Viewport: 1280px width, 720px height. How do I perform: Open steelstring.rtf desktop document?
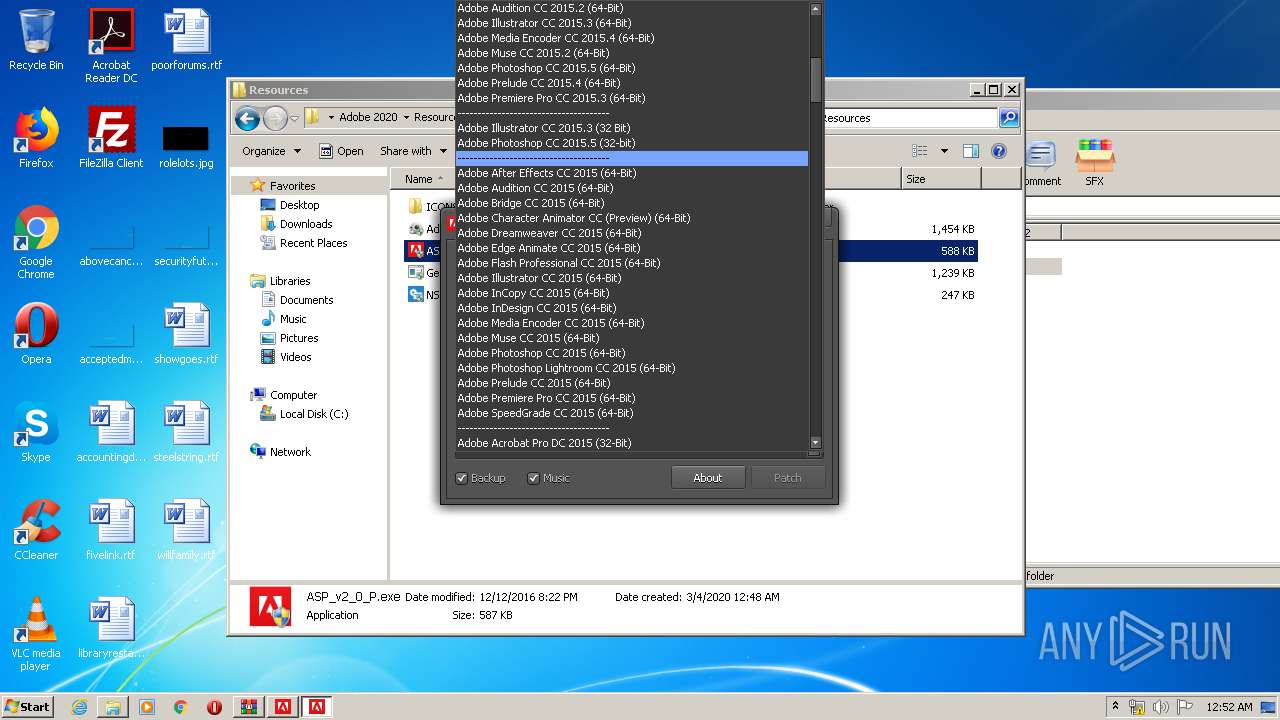tap(187, 432)
